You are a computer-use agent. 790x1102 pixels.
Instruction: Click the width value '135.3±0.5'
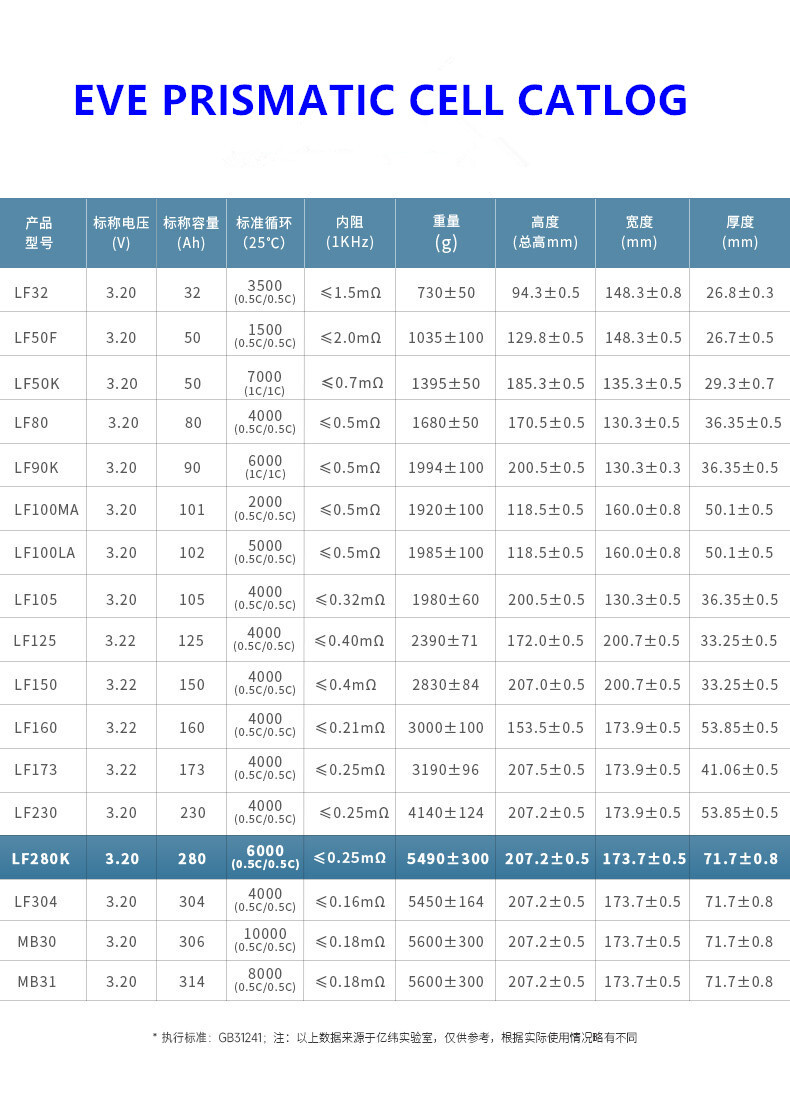pyautogui.click(x=642, y=384)
